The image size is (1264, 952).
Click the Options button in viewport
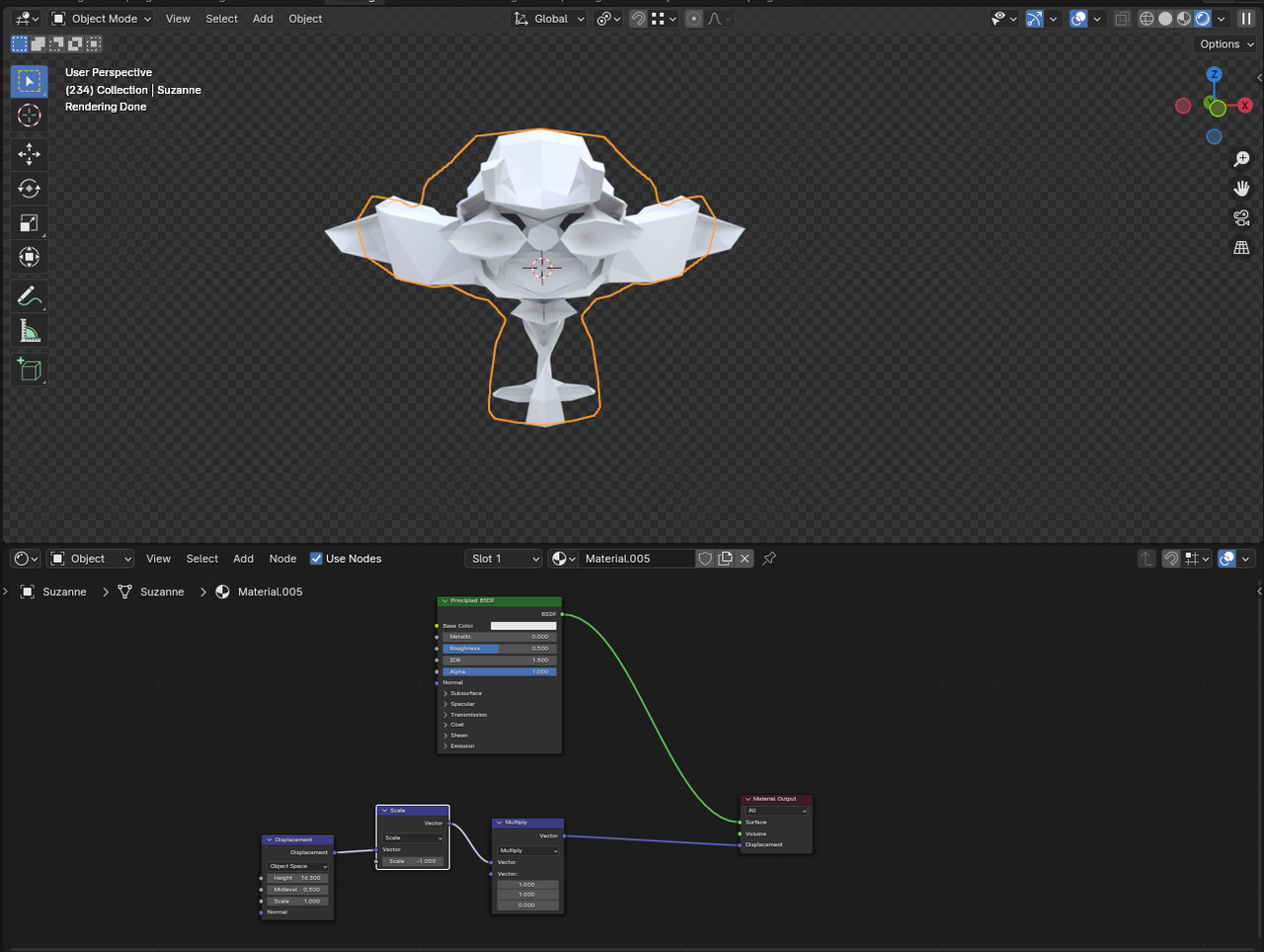pyautogui.click(x=1225, y=44)
